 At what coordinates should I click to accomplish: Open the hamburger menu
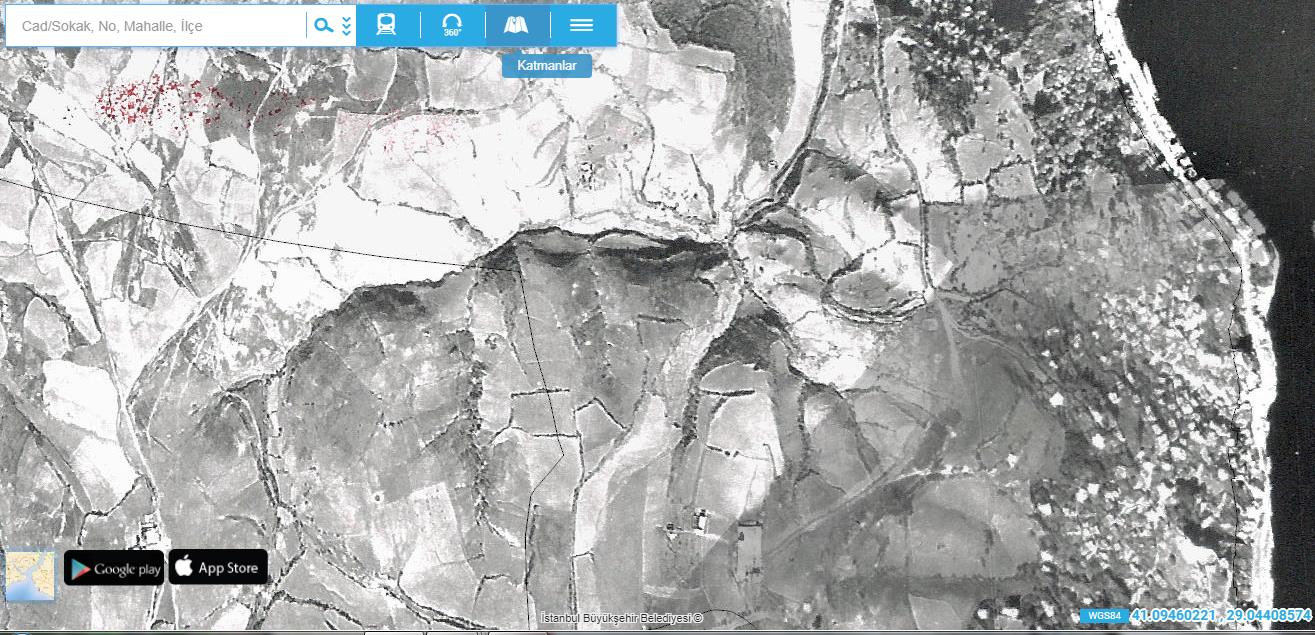582,25
